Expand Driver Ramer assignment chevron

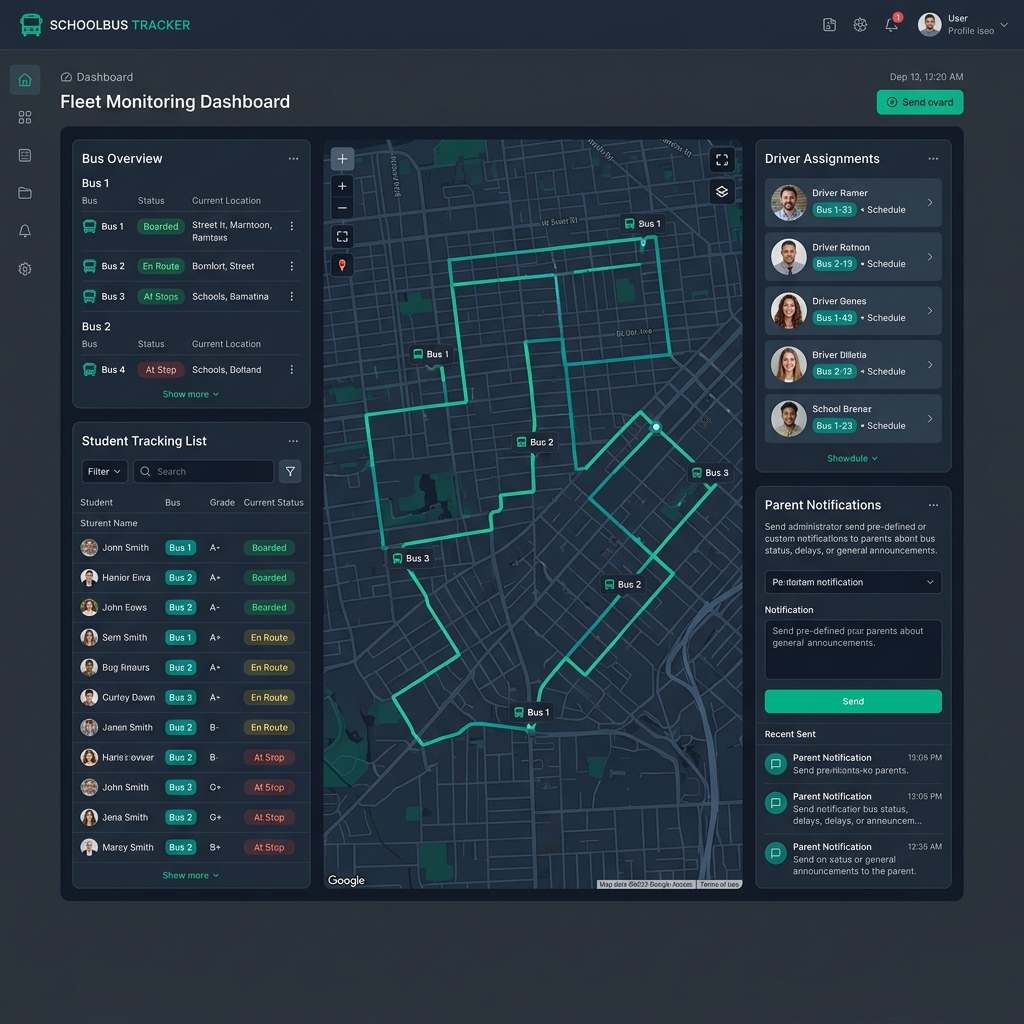tap(929, 203)
